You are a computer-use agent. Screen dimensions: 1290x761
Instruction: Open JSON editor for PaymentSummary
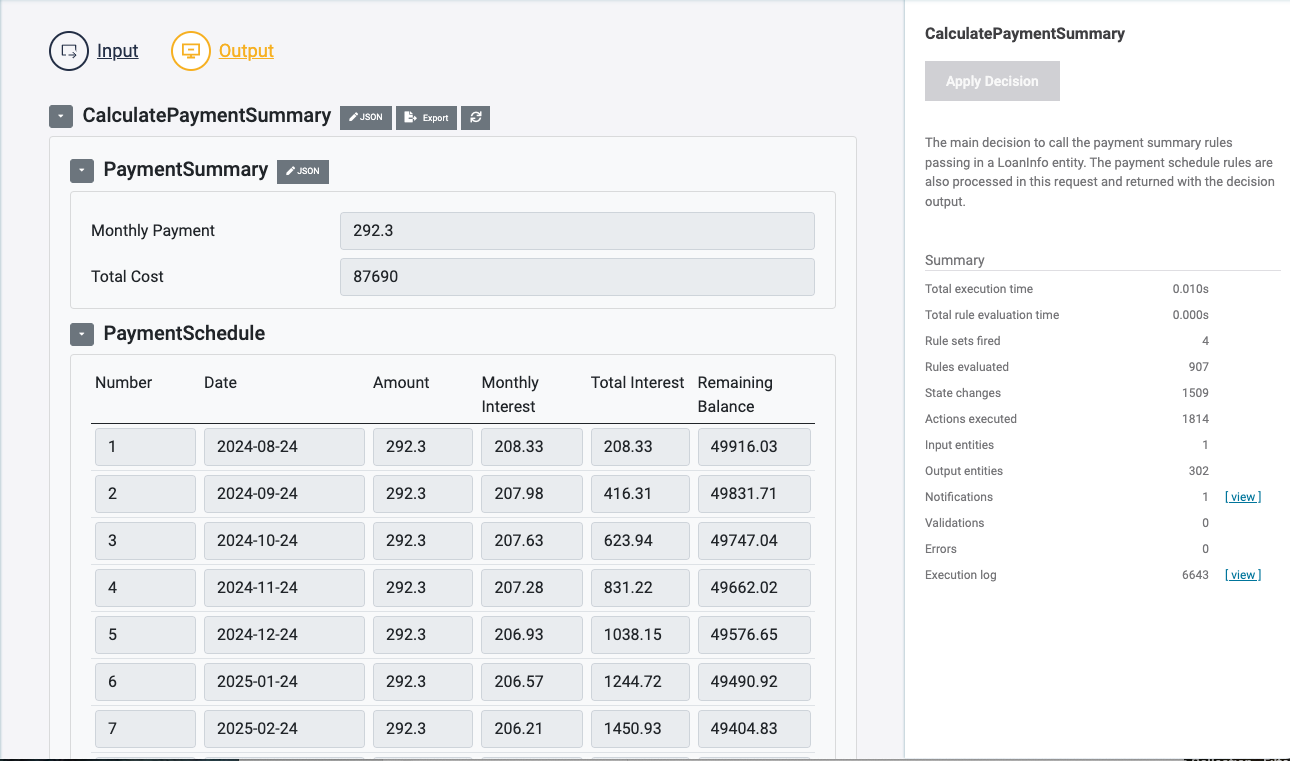302,171
